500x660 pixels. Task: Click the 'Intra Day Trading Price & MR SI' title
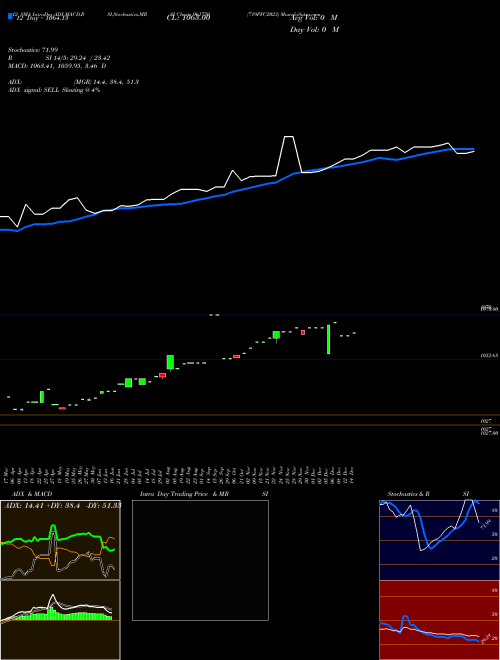pyautogui.click(x=204, y=494)
